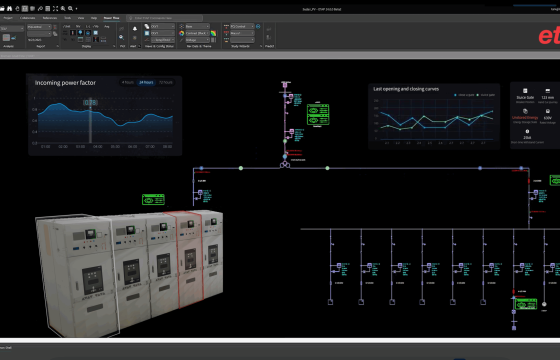The width and height of the screenshot is (560, 360).
Task: Click the fit-to-screen arrows icon in quick toolbar
Action: 55,8
